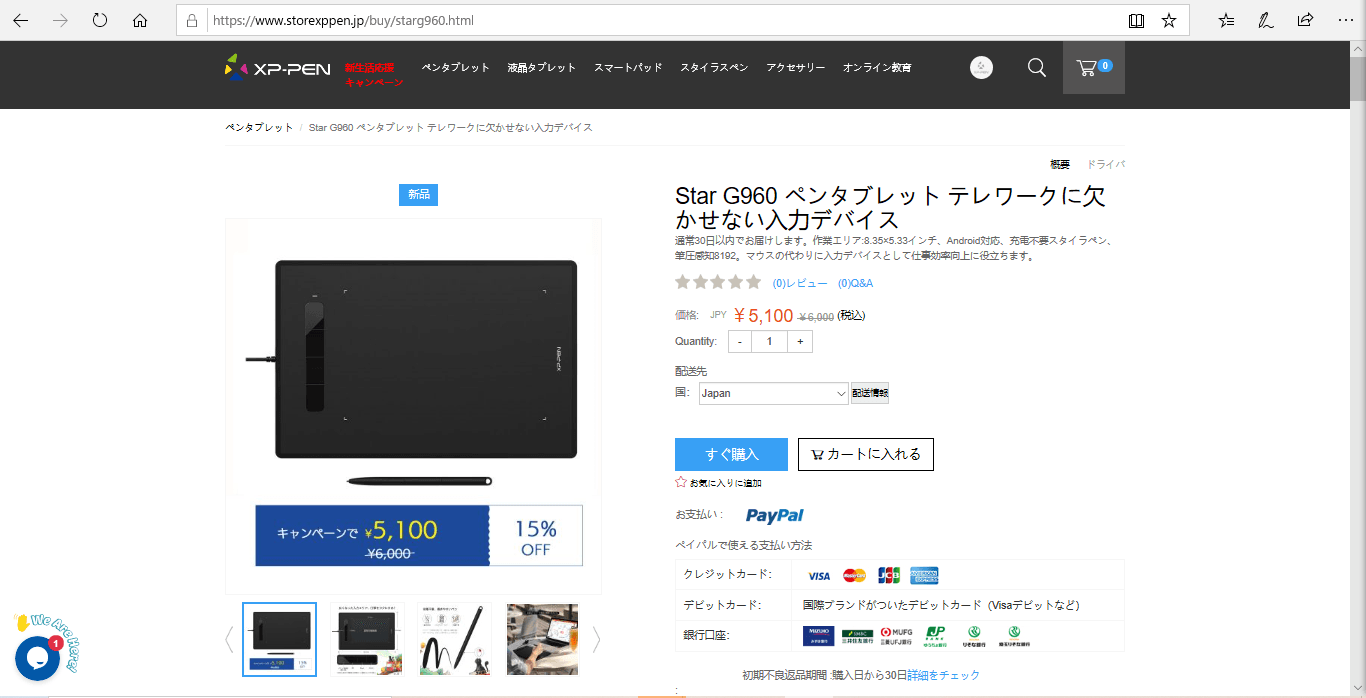Viewport: 1366px width, 698px height.
Task: Select second thumbnail showing tablet connections
Action: point(367,639)
